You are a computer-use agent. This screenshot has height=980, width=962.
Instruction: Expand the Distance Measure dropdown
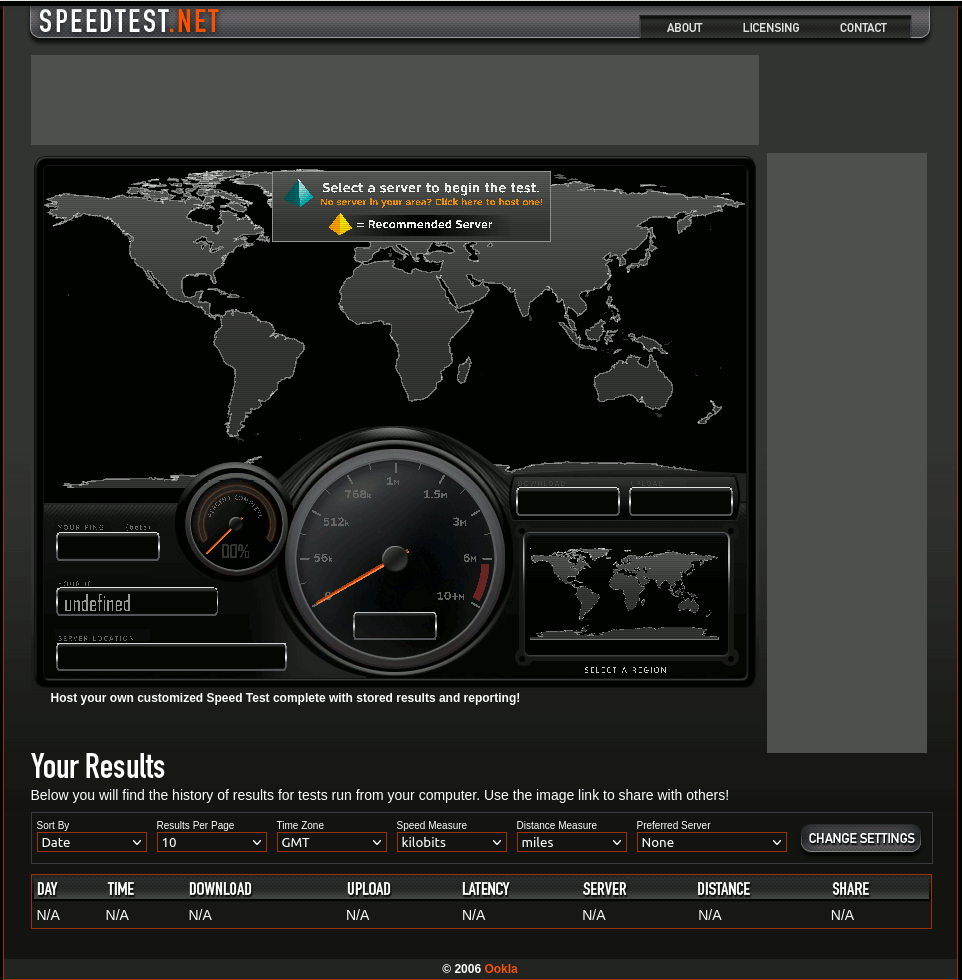coord(572,842)
